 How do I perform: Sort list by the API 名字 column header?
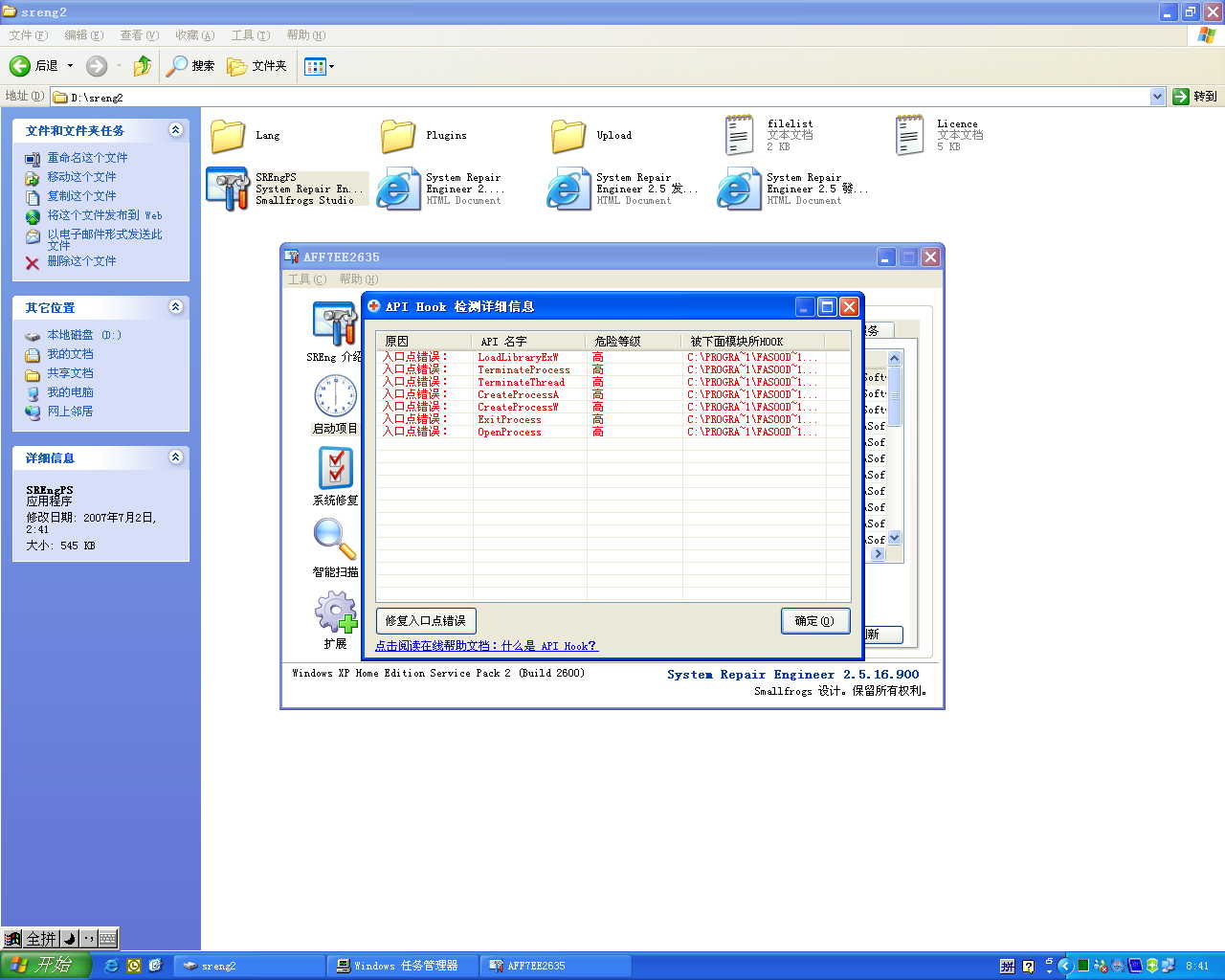pyautogui.click(x=529, y=342)
